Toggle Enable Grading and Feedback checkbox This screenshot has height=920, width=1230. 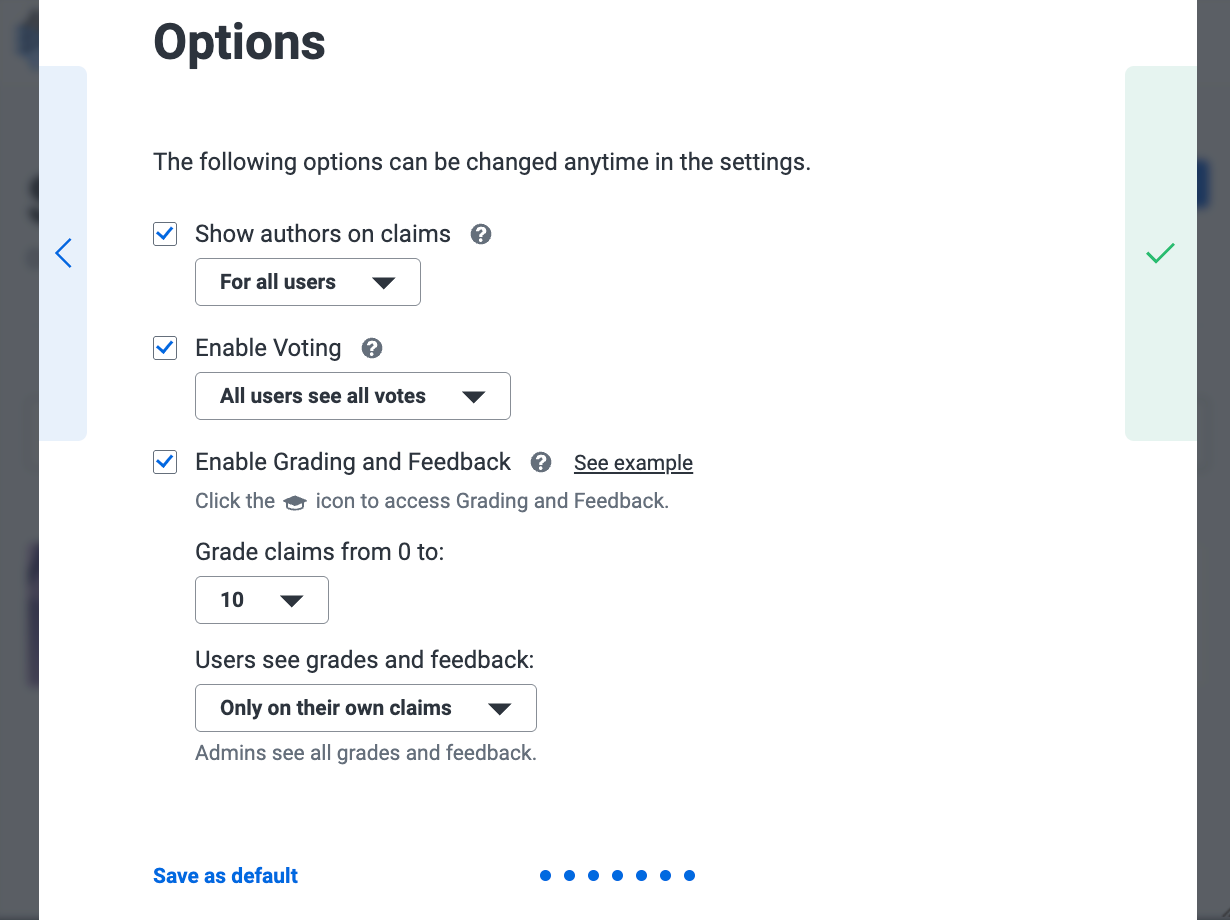click(x=165, y=463)
